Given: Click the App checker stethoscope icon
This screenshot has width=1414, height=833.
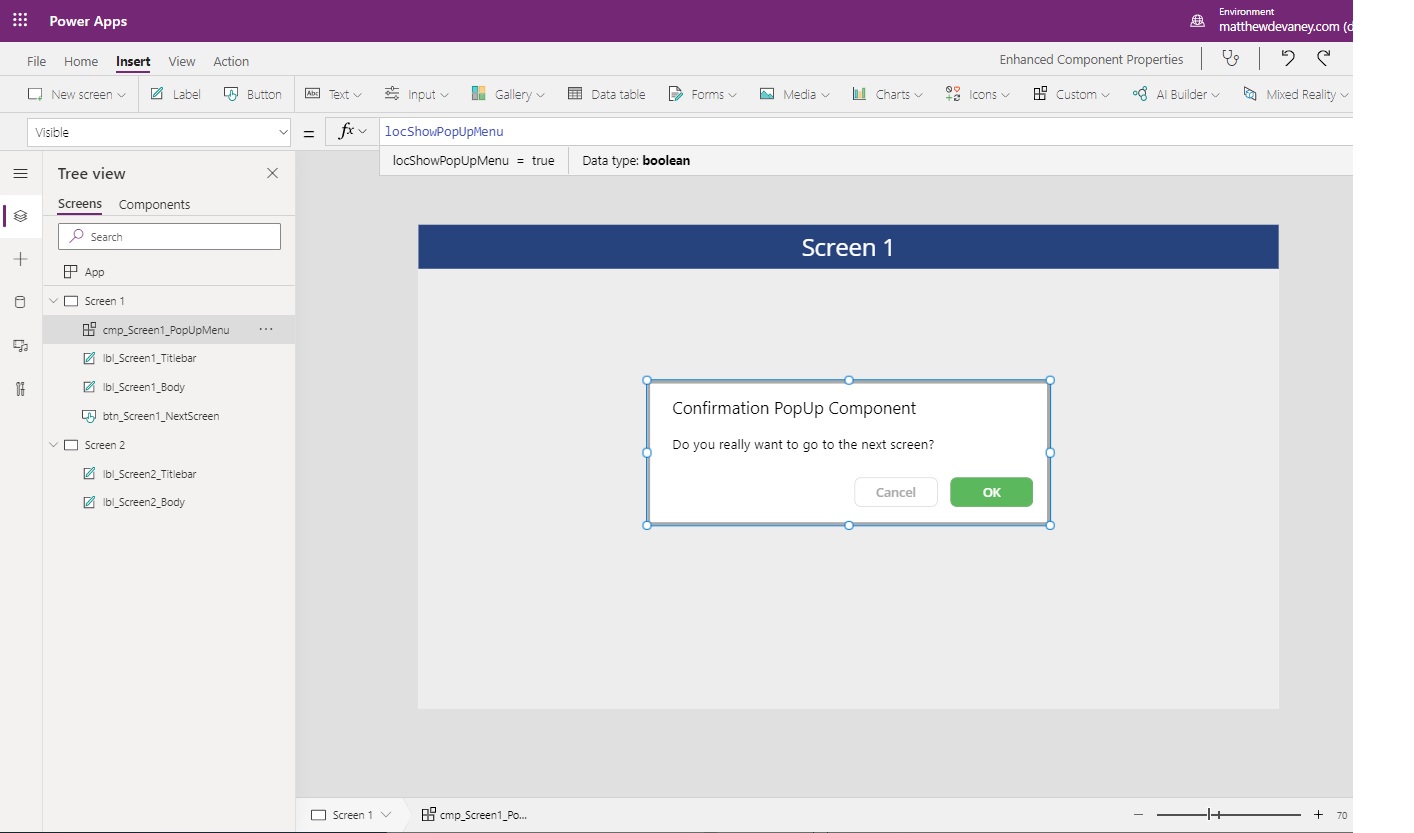Looking at the screenshot, I should [1231, 59].
